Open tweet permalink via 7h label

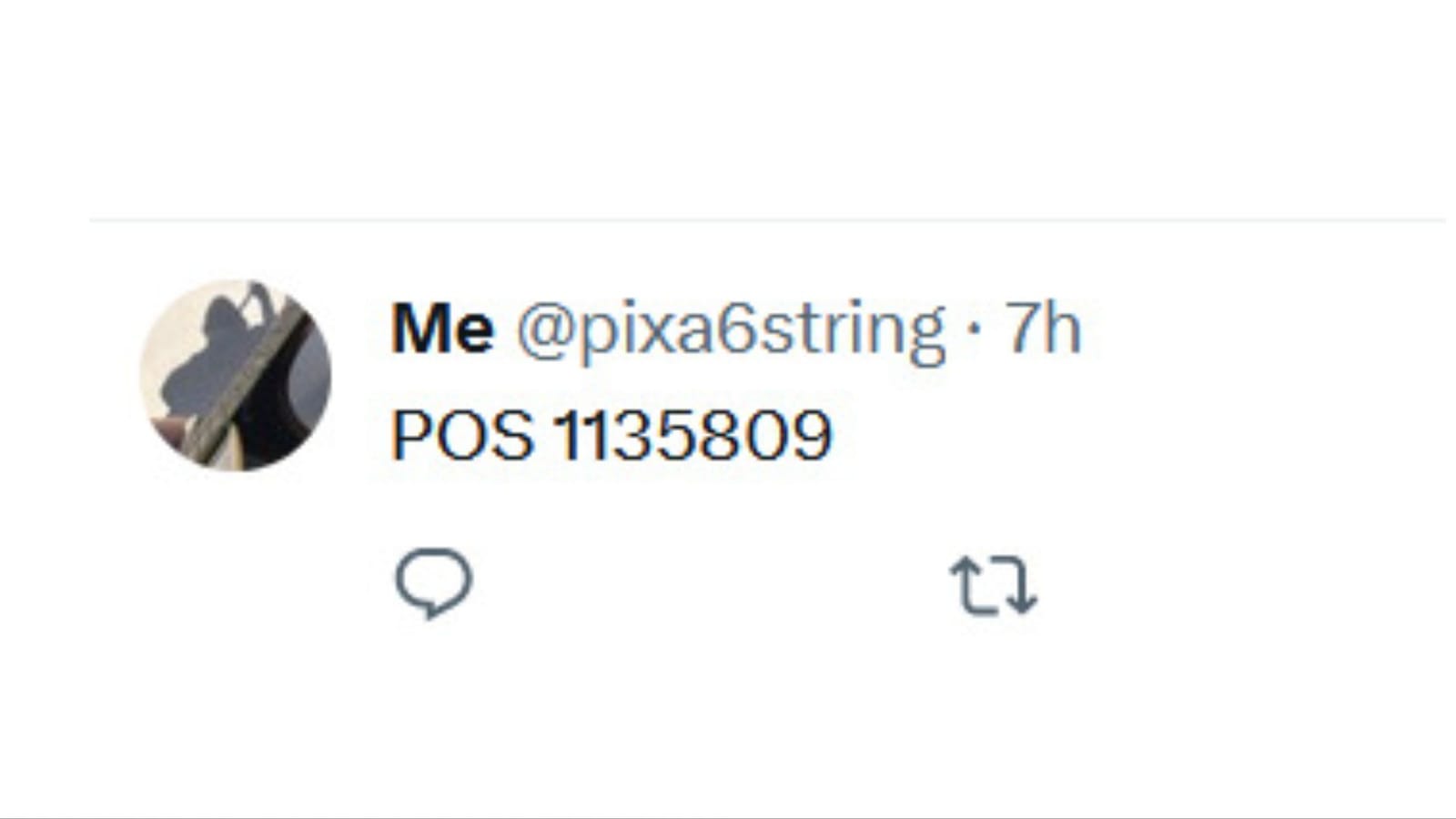point(1043,329)
